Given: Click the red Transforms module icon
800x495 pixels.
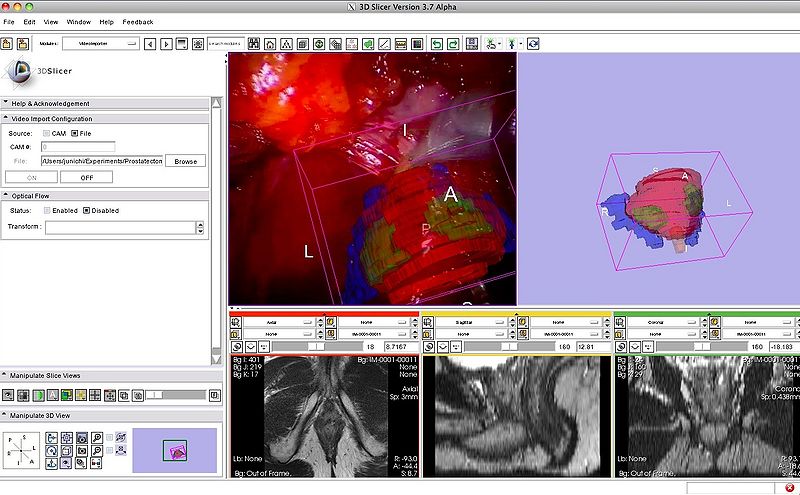Looking at the screenshot, I should click(x=352, y=44).
